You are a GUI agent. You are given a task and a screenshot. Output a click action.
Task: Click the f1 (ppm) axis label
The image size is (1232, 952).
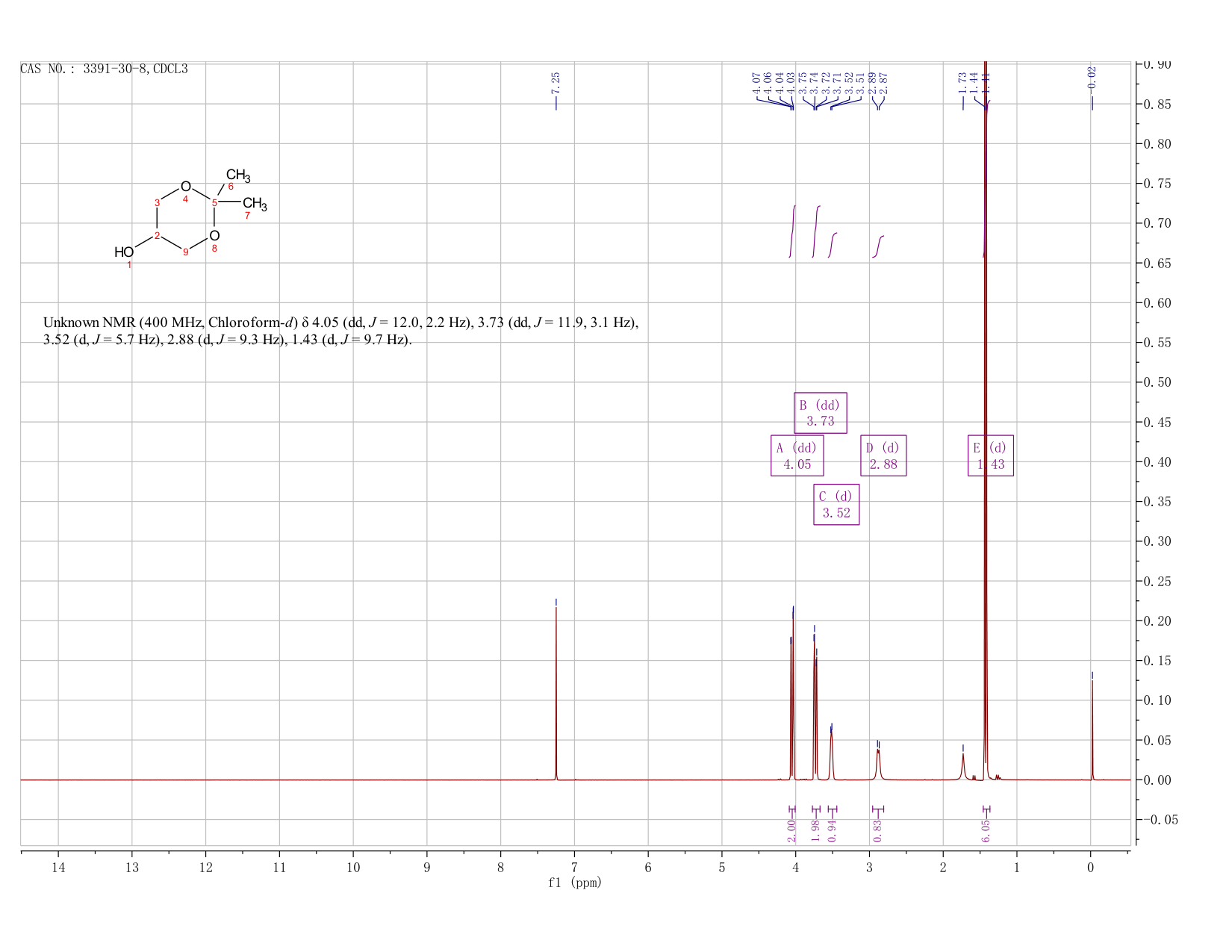tap(574, 883)
